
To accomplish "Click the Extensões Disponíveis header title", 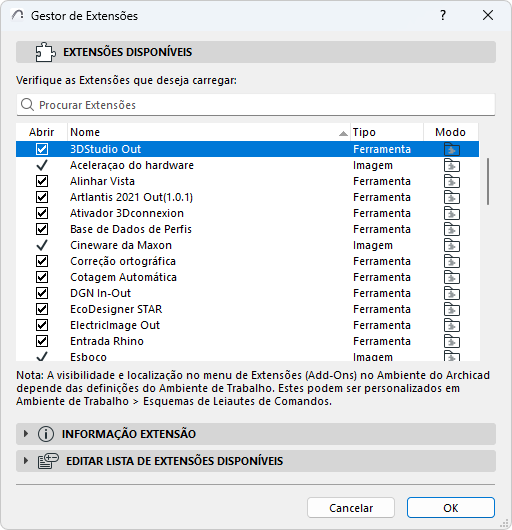I will pyautogui.click(x=127, y=52).
